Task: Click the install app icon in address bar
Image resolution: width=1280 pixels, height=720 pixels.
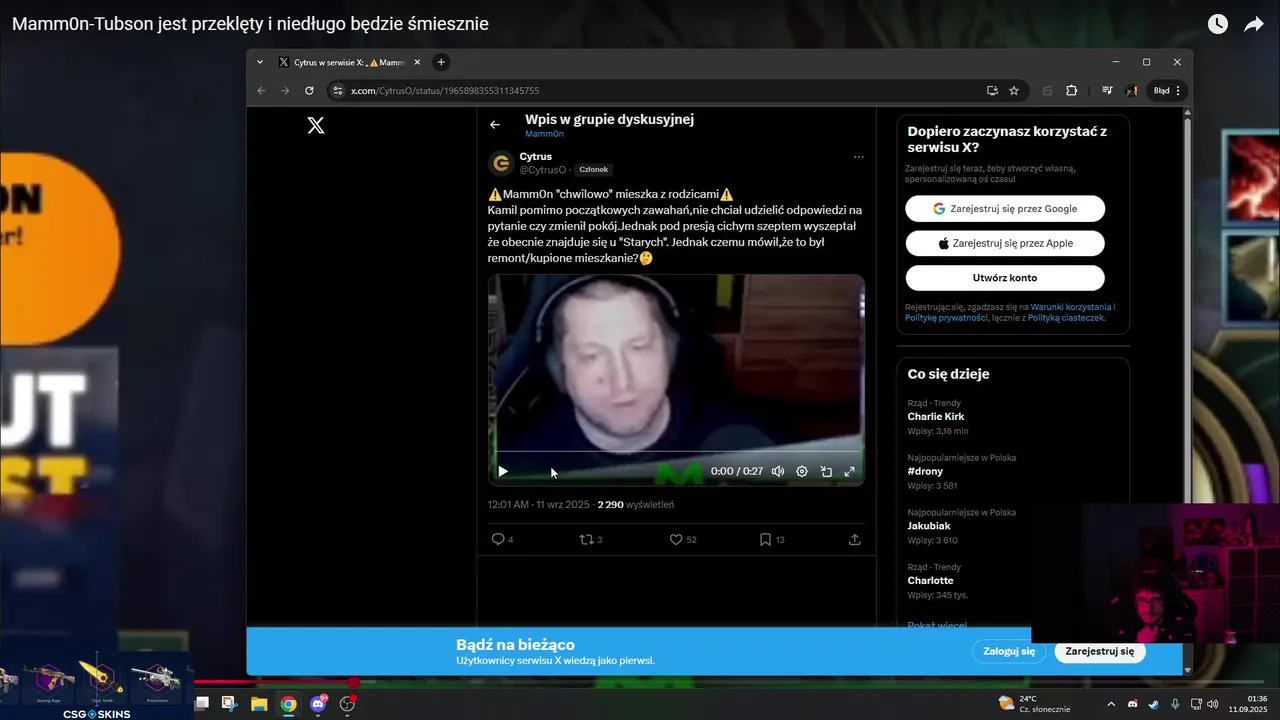Action: [x=992, y=90]
